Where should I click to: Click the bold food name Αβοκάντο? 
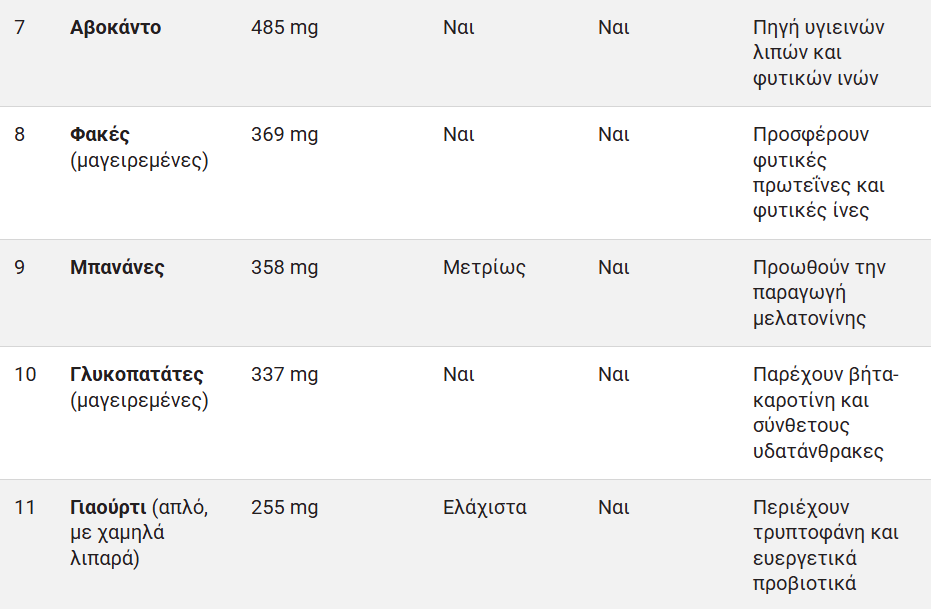tap(115, 28)
